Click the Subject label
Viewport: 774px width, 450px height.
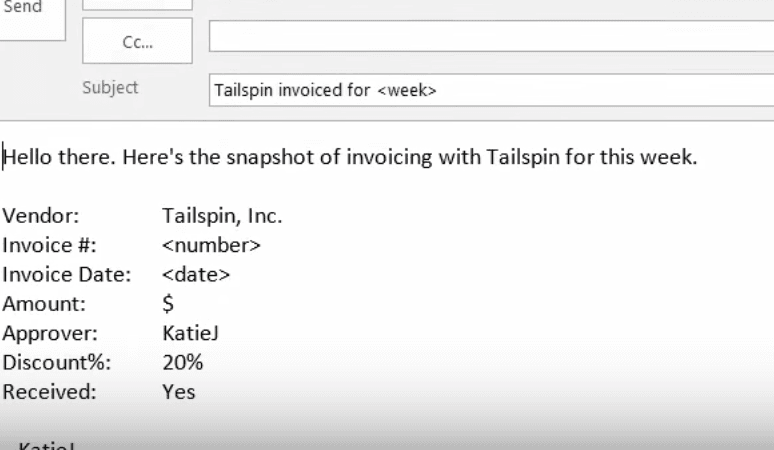point(110,88)
